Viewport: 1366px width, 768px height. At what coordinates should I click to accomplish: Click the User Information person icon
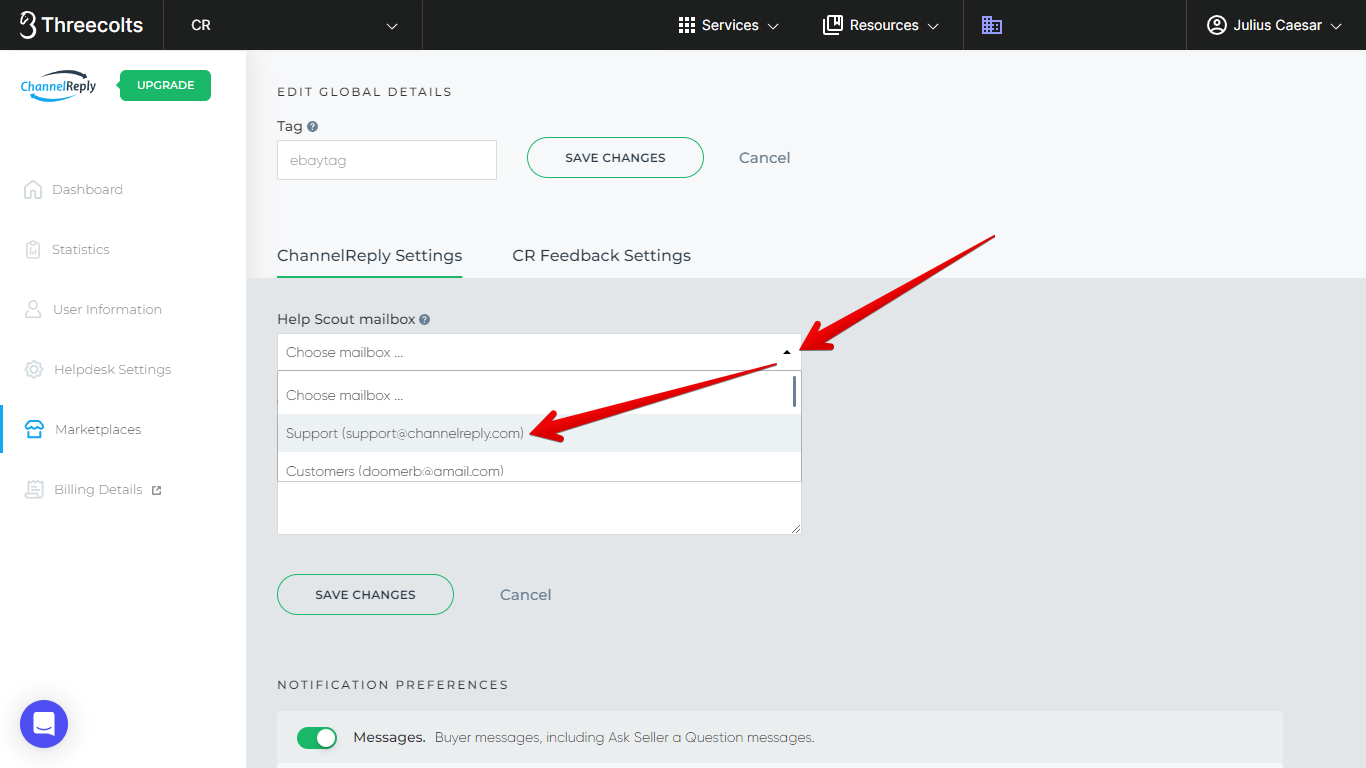pyautogui.click(x=33, y=309)
